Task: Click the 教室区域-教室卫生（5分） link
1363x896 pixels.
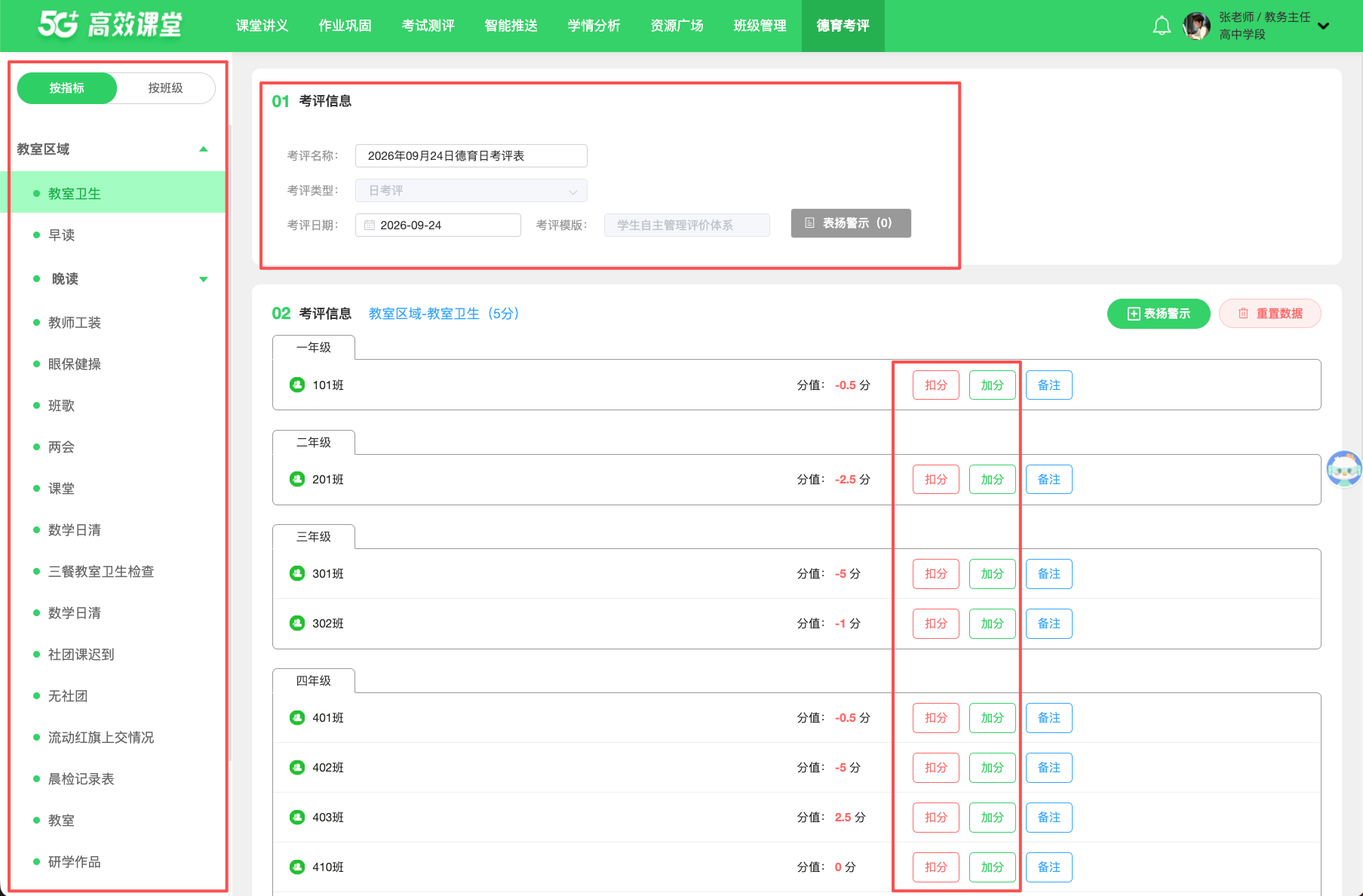Action: pyautogui.click(x=444, y=314)
